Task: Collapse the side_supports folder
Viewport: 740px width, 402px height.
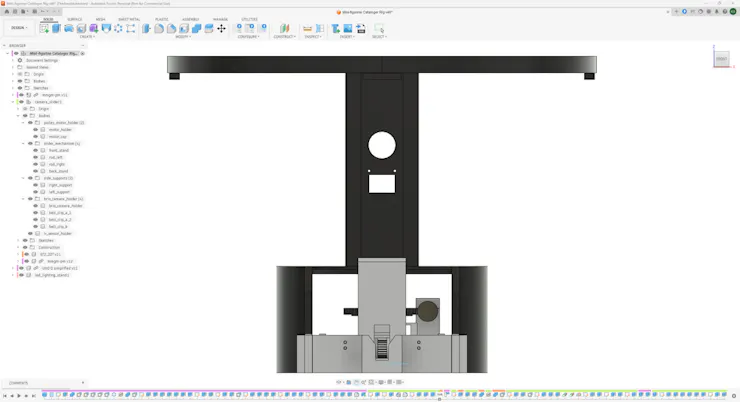Action: click(23, 178)
